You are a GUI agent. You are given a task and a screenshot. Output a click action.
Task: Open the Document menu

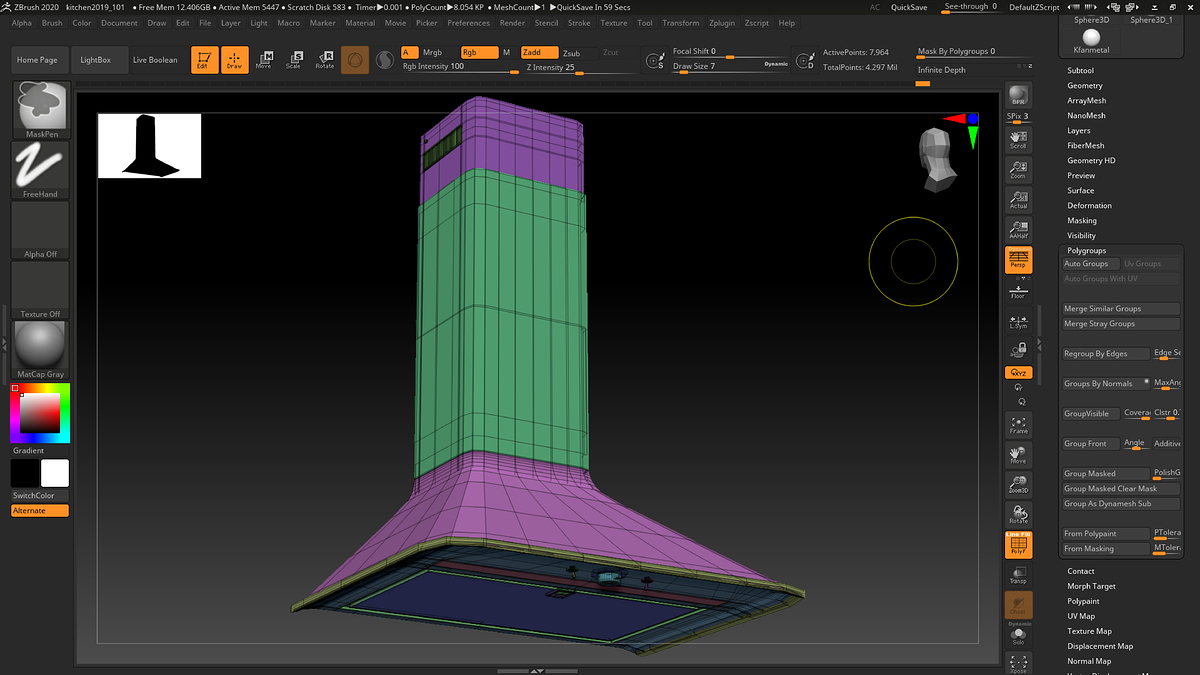tap(119, 23)
